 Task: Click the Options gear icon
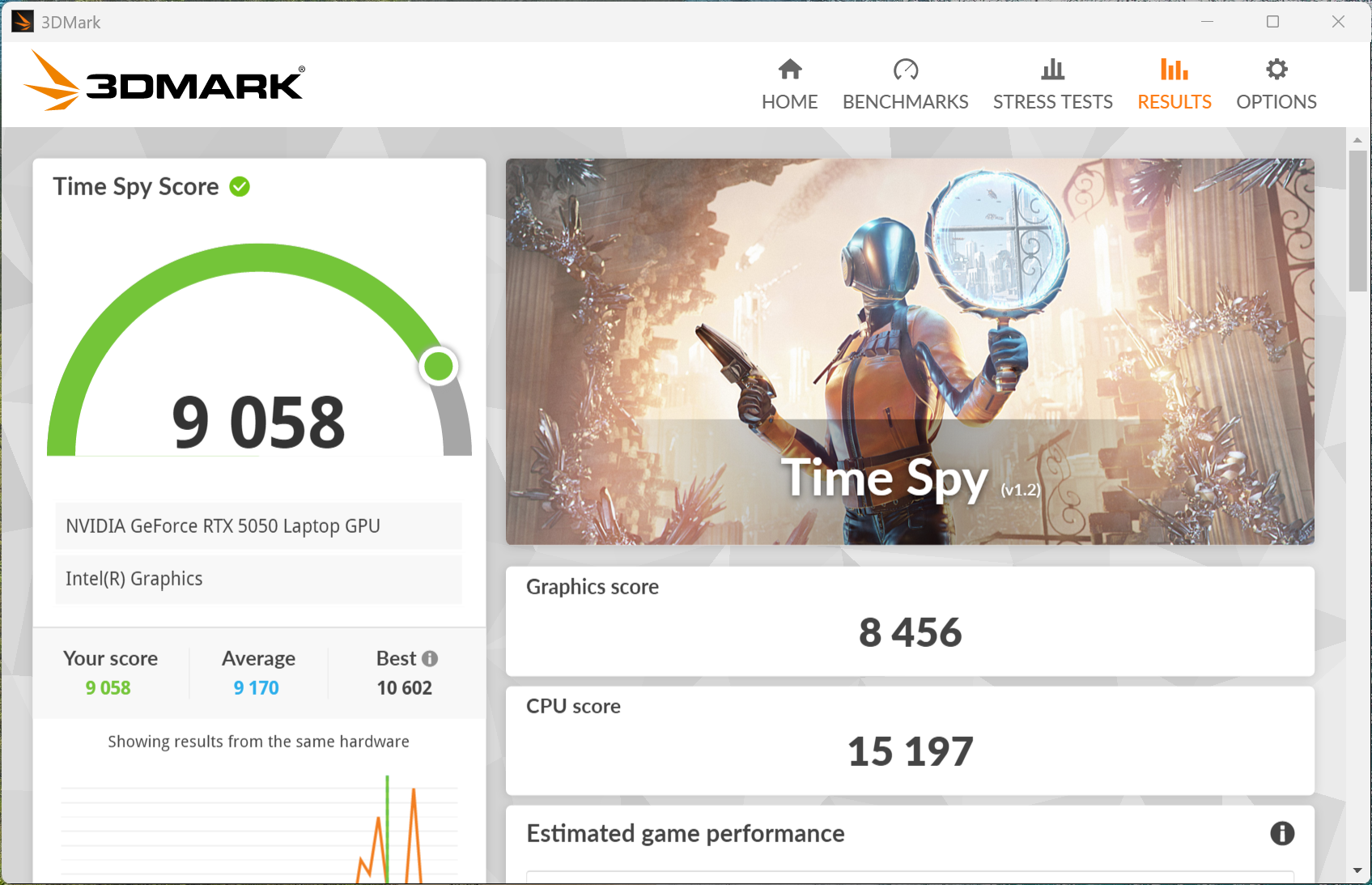1276,70
